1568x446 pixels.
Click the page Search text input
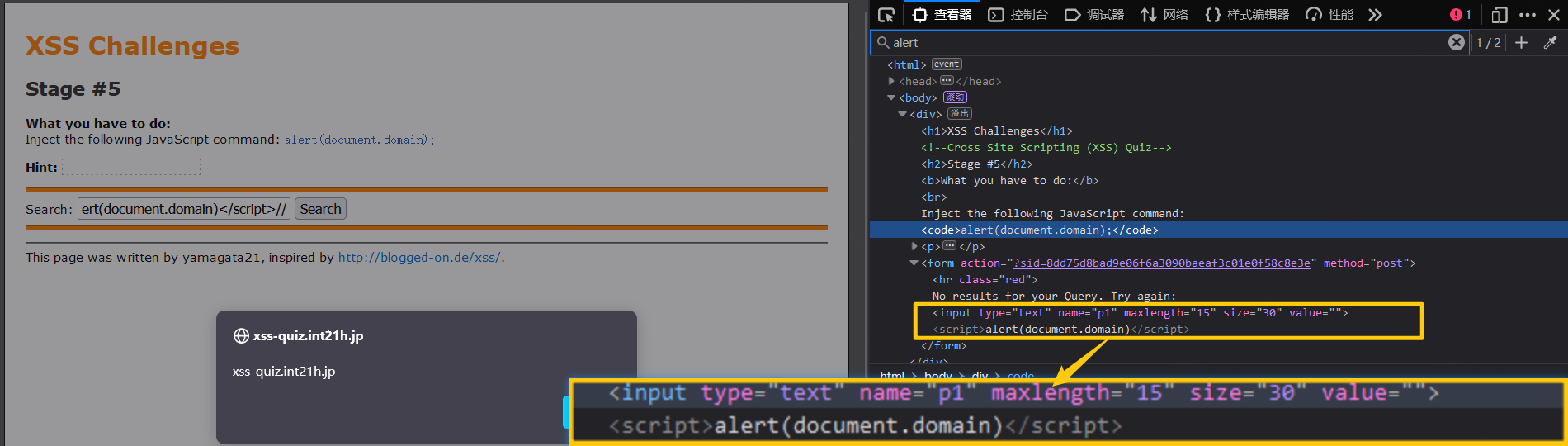pos(183,209)
